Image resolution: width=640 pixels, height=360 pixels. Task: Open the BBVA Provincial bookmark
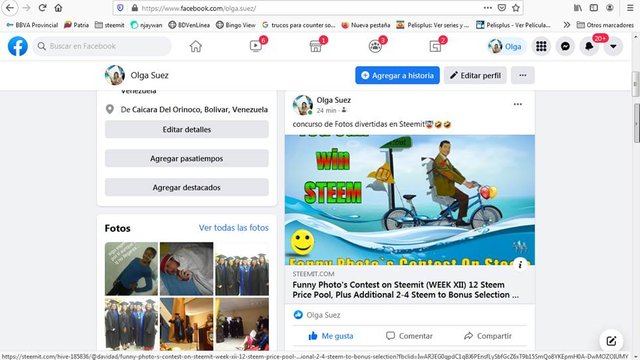(32, 25)
